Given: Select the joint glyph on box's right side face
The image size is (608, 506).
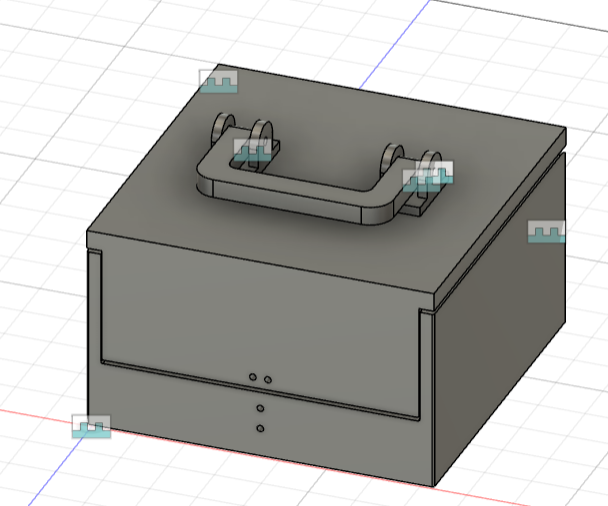Looking at the screenshot, I should tap(547, 231).
